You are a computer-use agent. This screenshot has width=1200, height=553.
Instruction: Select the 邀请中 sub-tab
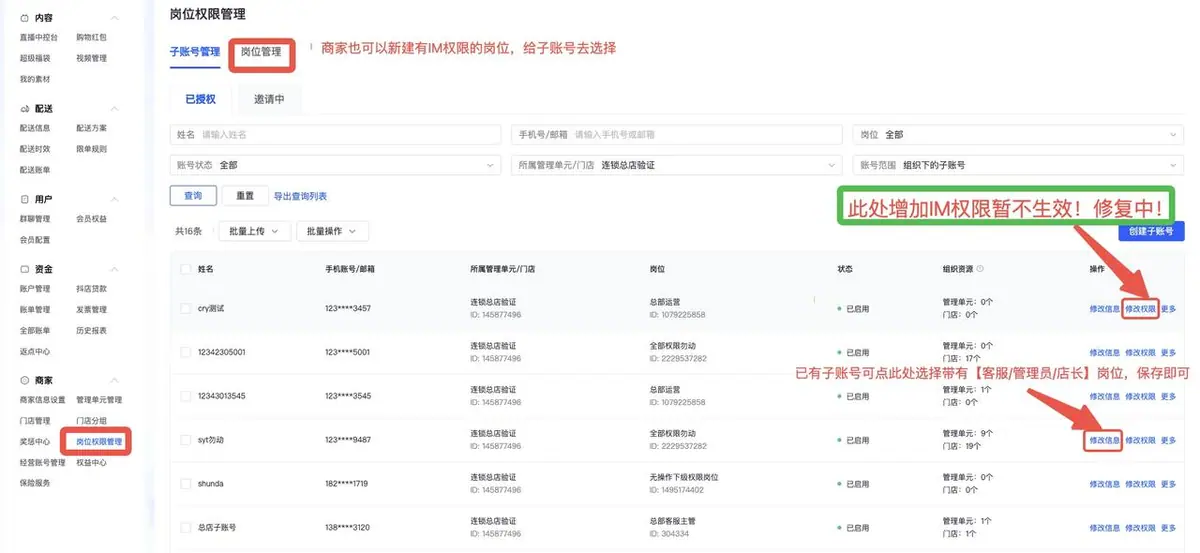[x=269, y=100]
